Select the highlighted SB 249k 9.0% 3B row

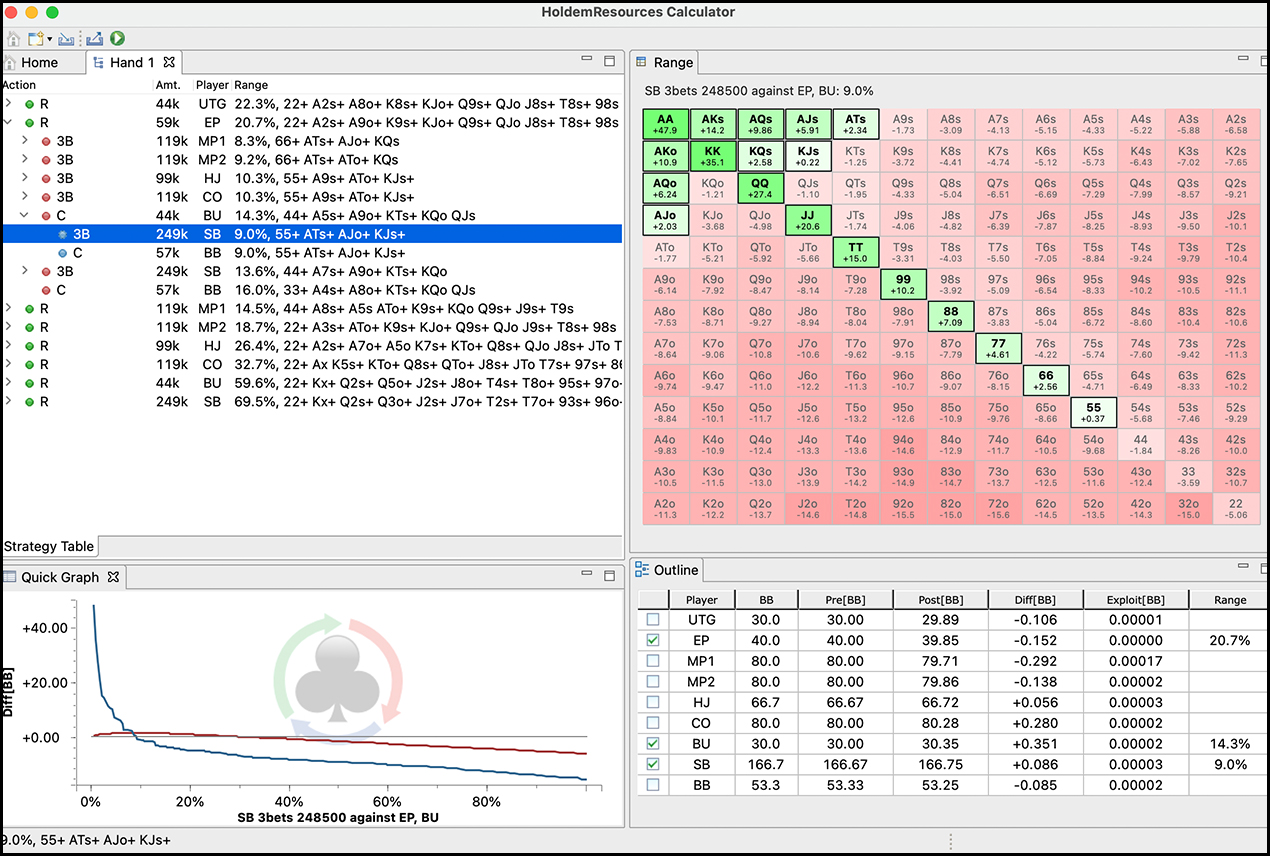312,234
